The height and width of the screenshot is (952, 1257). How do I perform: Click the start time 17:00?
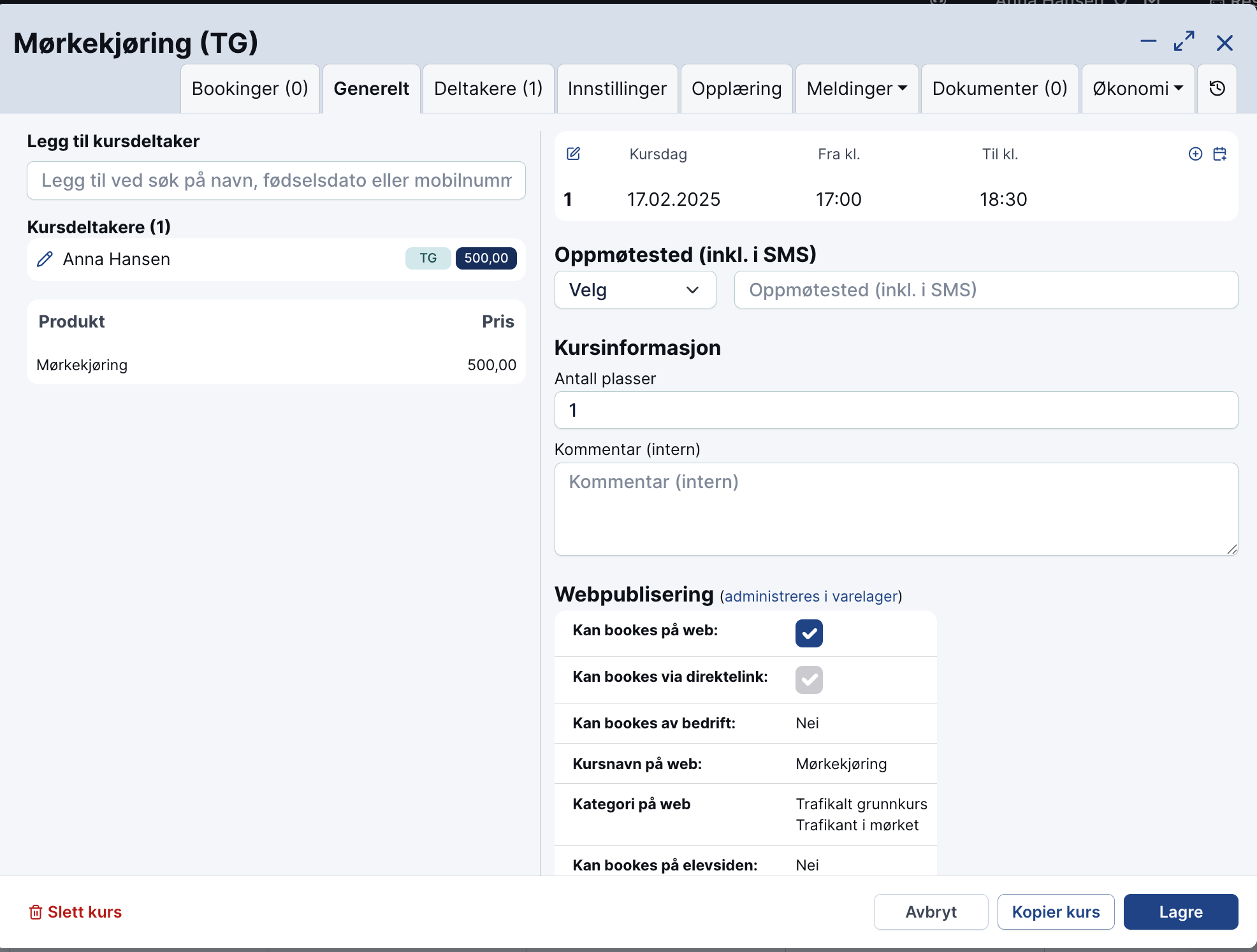[x=839, y=199]
